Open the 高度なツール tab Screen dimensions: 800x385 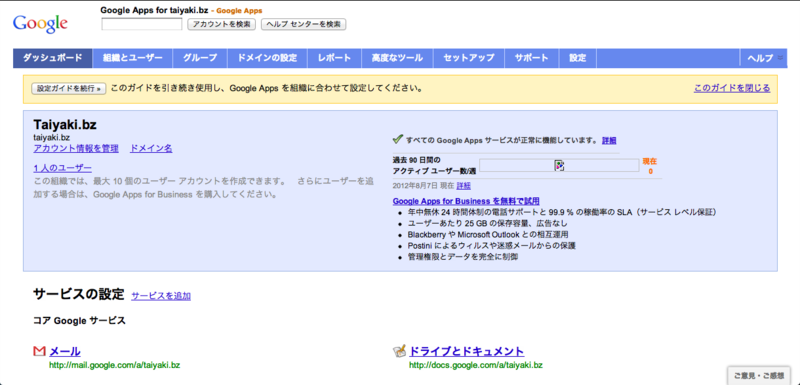point(397,58)
